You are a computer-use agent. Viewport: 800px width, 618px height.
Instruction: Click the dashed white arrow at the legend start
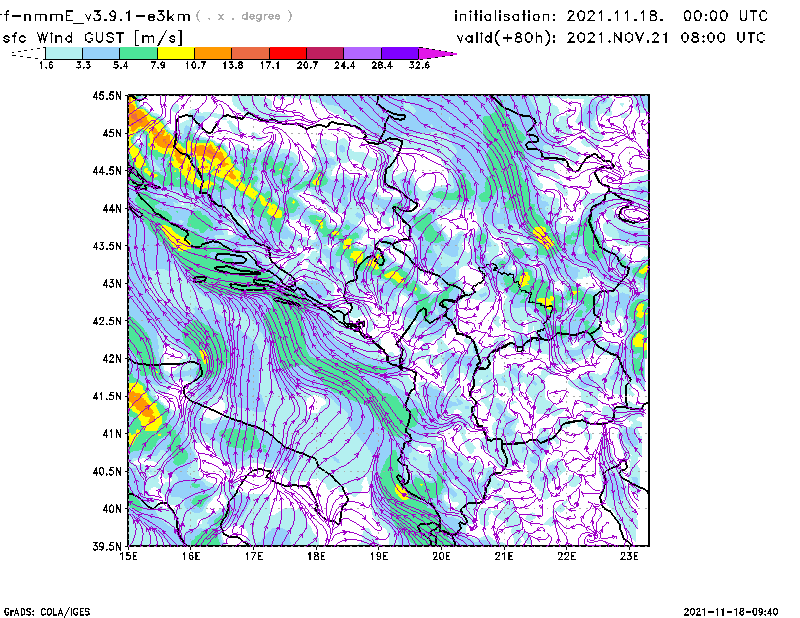(28, 53)
